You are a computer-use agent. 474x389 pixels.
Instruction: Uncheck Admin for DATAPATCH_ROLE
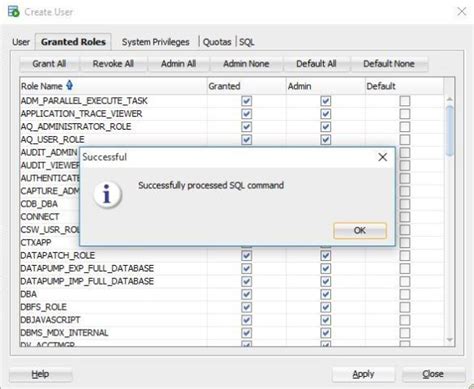326,256
